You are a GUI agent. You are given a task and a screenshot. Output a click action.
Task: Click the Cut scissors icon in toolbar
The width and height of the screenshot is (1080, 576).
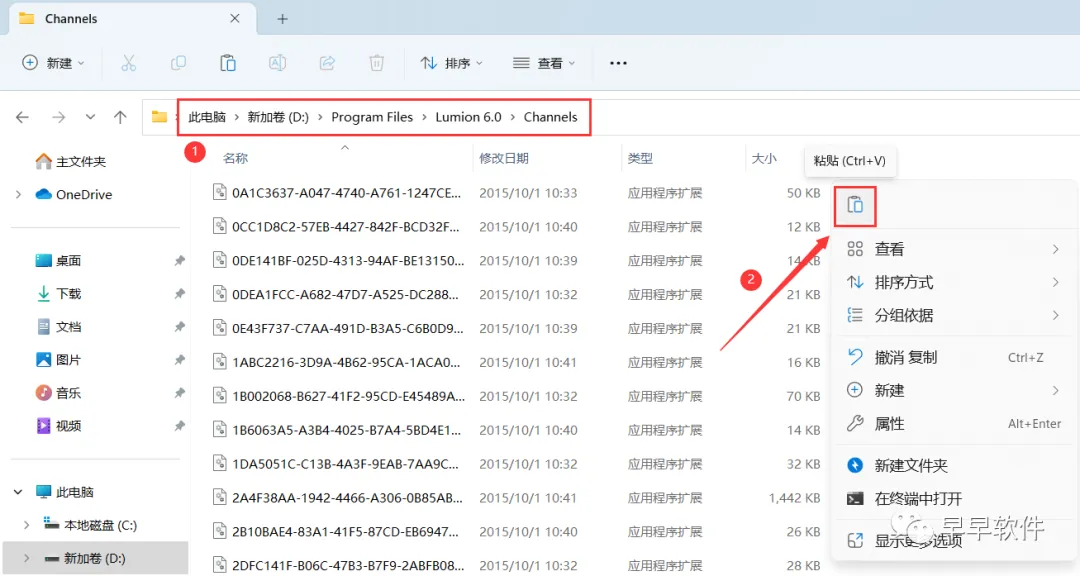pos(128,63)
